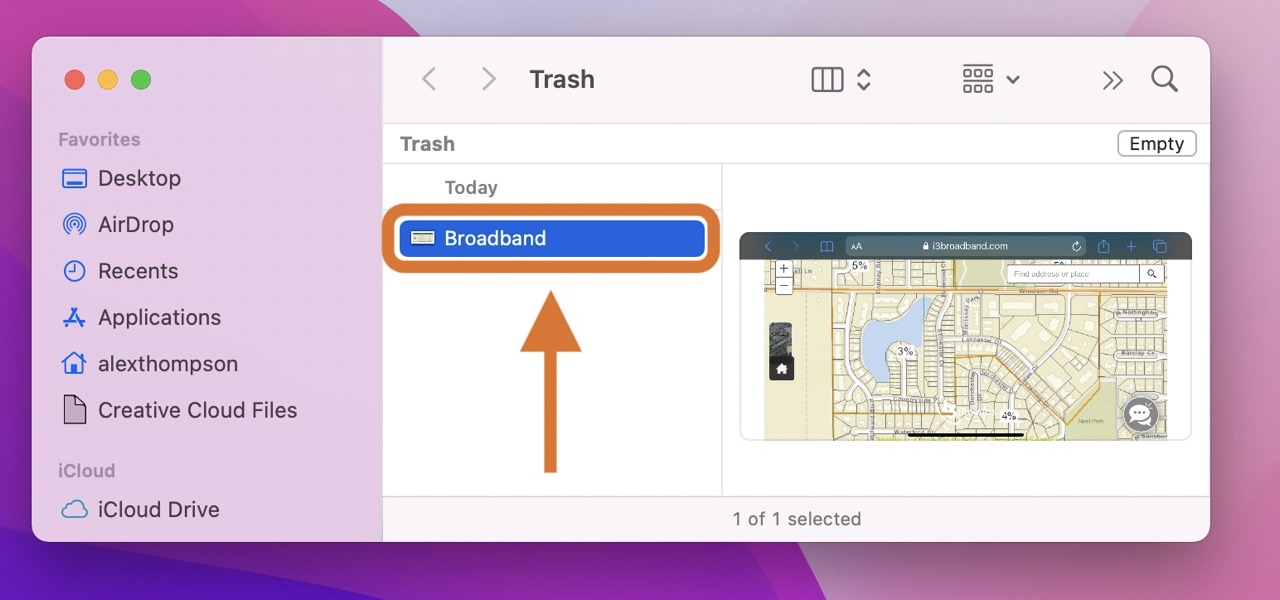This screenshot has height=600, width=1280.
Task: Click the Creative Cloud Files document icon
Action: (74, 410)
